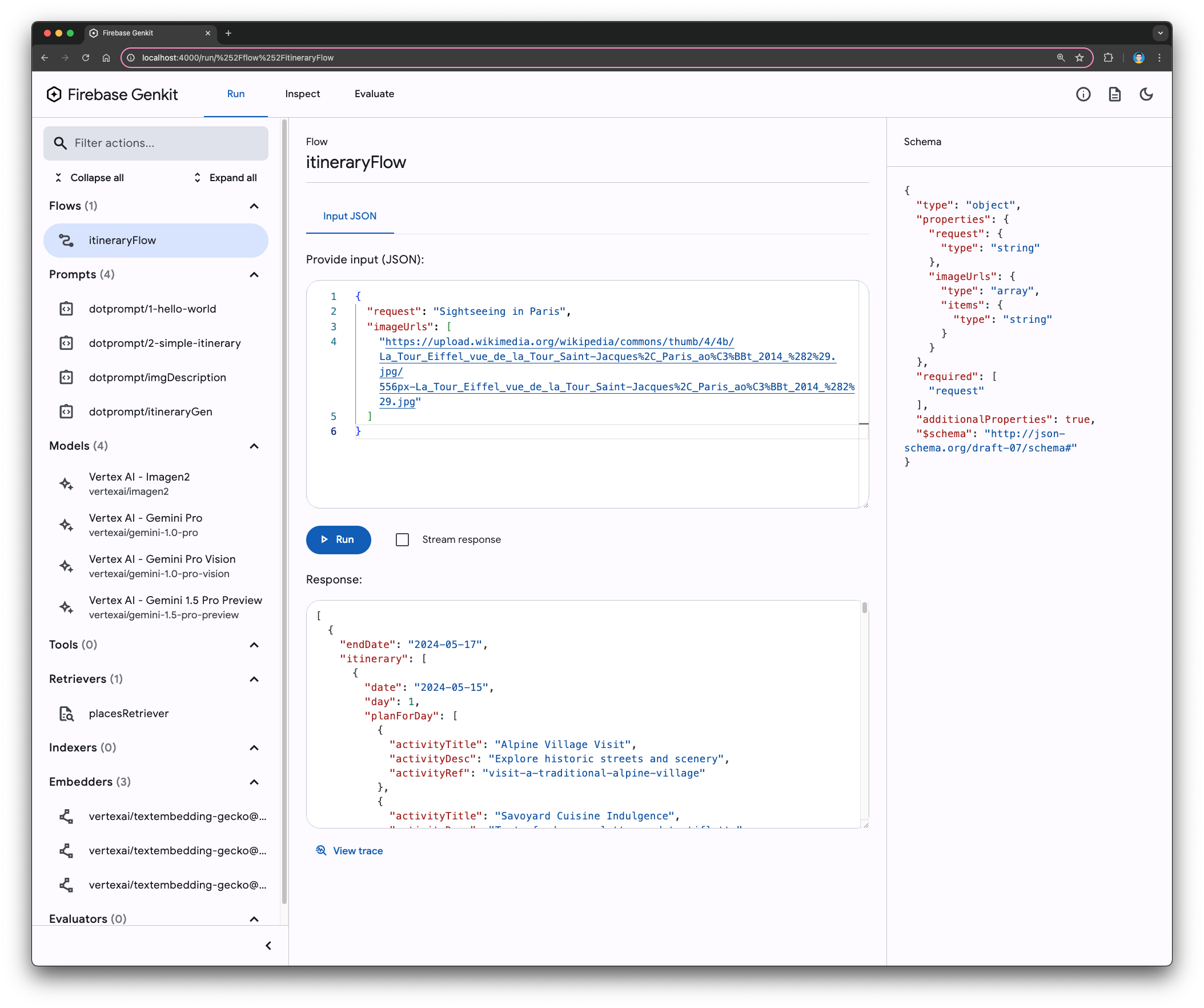Collapse the Embedders section chevron
Viewport: 1204px width, 1008px height.
pyautogui.click(x=254, y=782)
